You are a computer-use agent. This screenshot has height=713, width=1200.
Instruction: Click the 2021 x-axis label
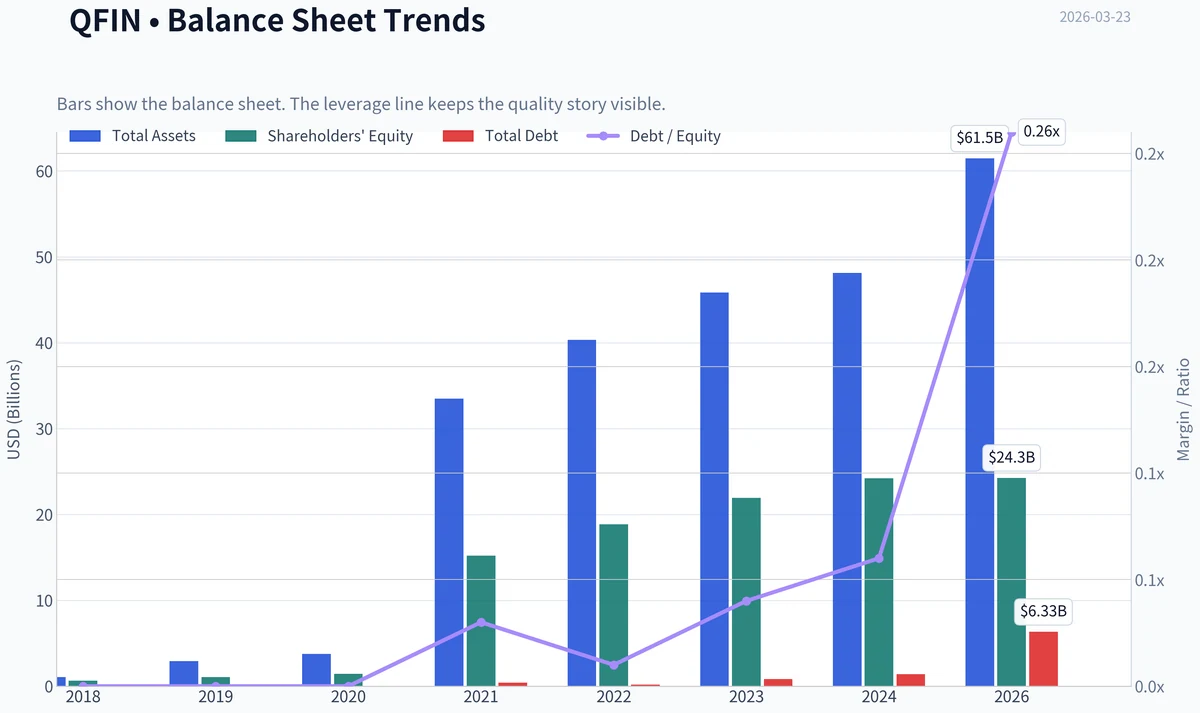click(481, 696)
